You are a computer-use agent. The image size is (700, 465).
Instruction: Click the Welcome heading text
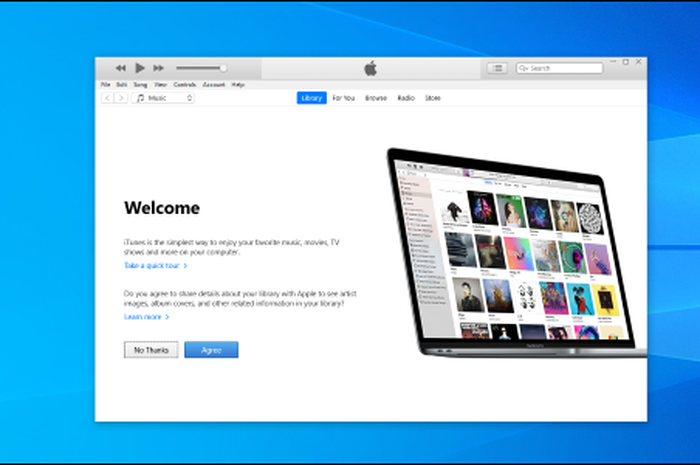pyautogui.click(x=162, y=208)
